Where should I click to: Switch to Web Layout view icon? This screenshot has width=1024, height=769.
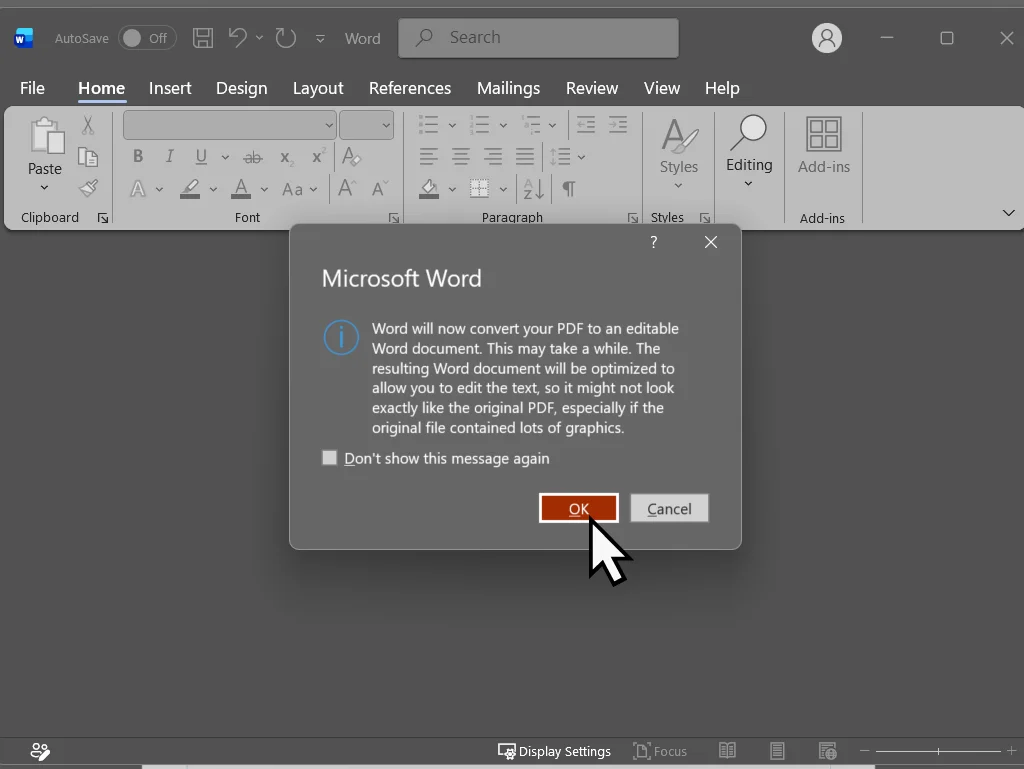[x=827, y=751]
